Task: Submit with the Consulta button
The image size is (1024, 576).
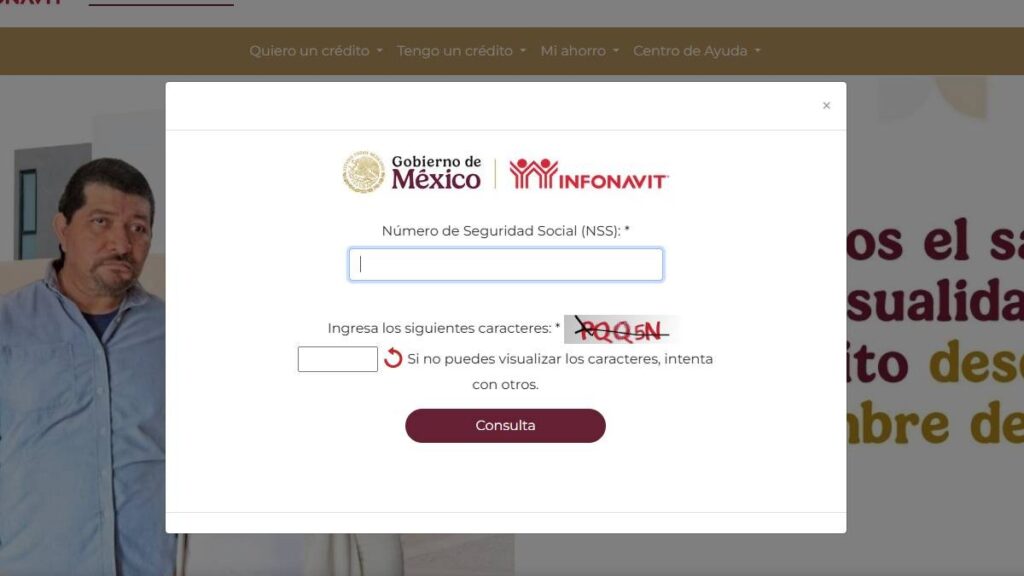Action: (505, 426)
